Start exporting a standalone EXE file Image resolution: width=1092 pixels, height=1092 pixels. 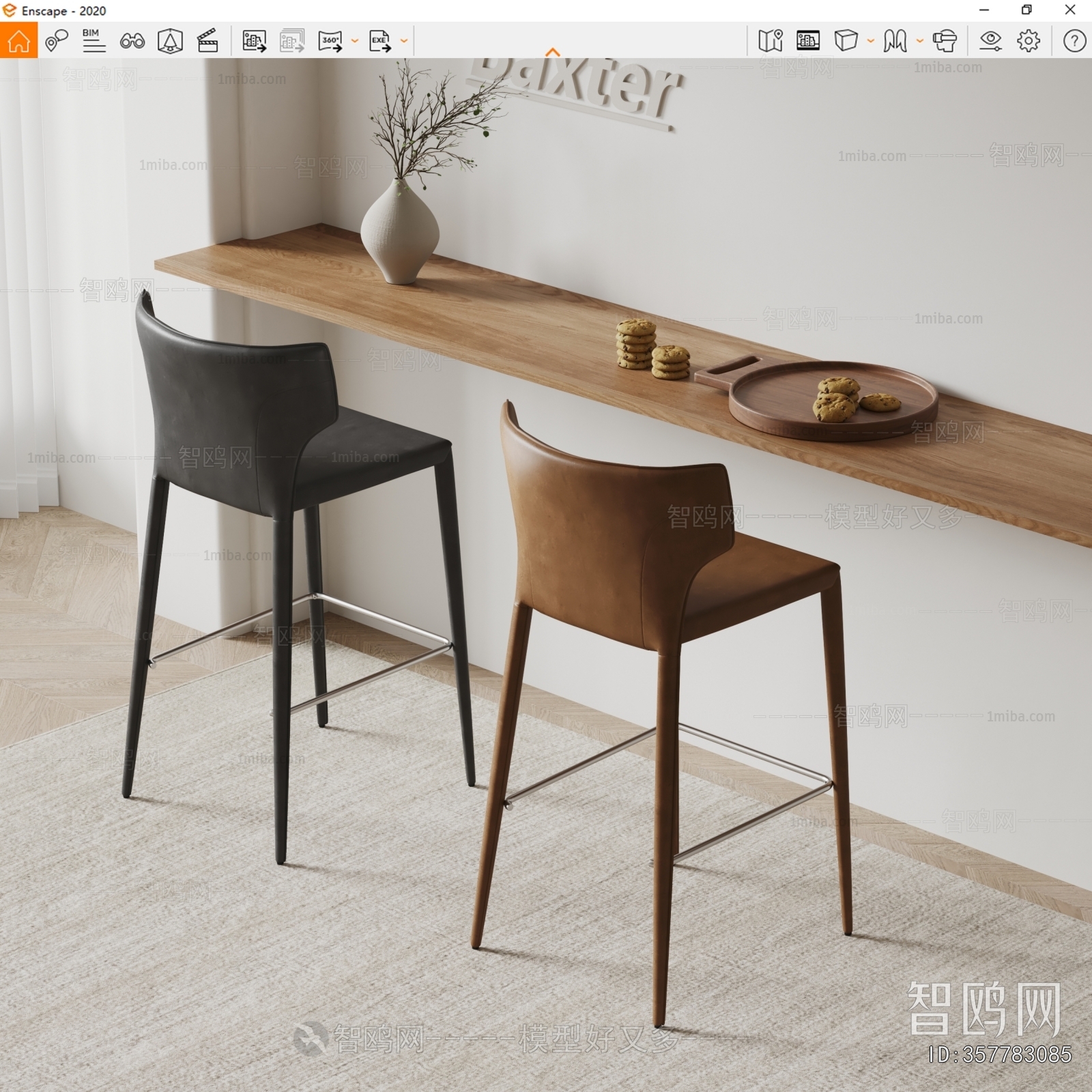pyautogui.click(x=379, y=42)
